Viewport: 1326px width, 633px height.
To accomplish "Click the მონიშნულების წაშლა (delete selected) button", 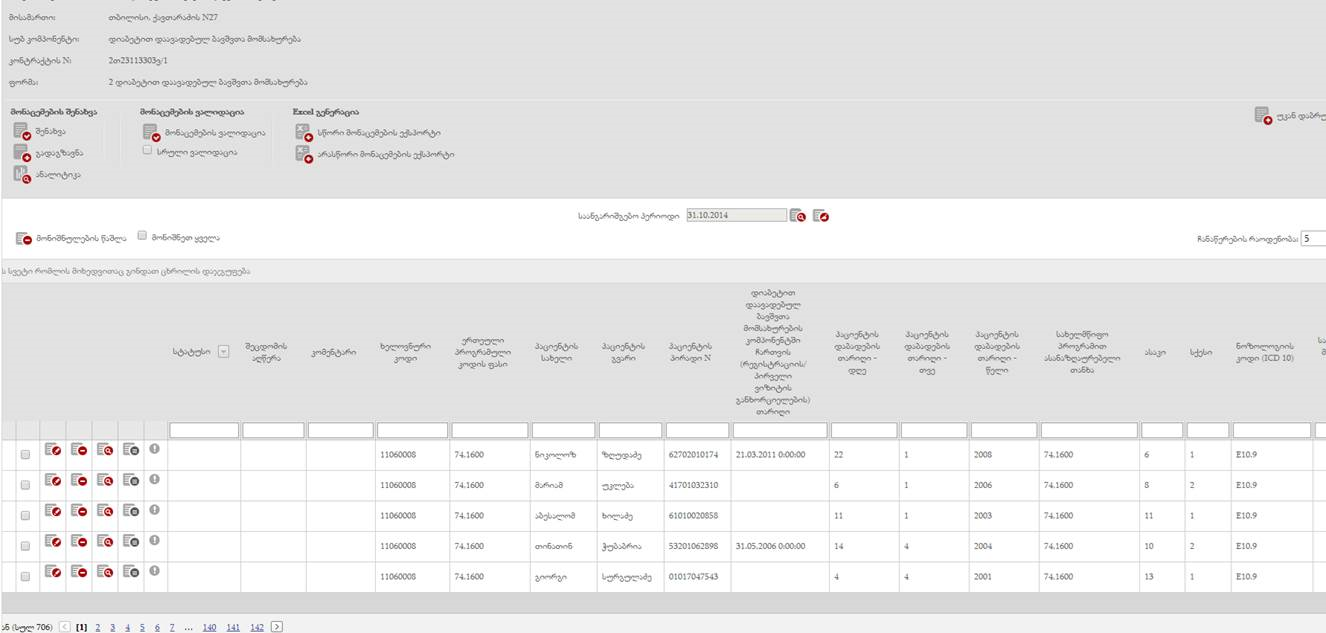I will tap(24, 238).
